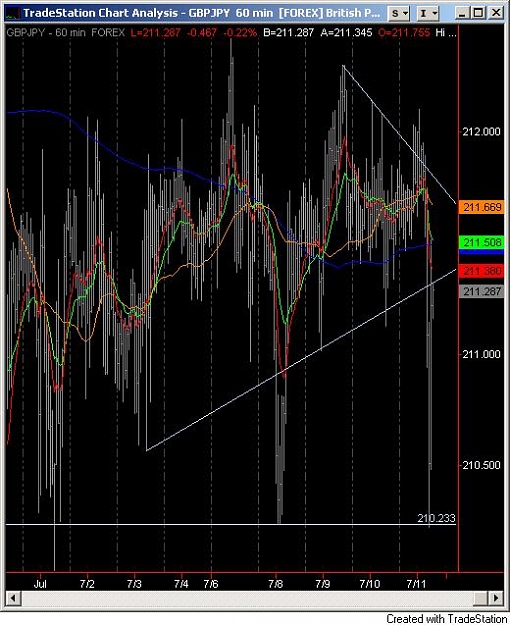Click the window title bar text
The width and height of the screenshot is (510, 625).
[201, 13]
